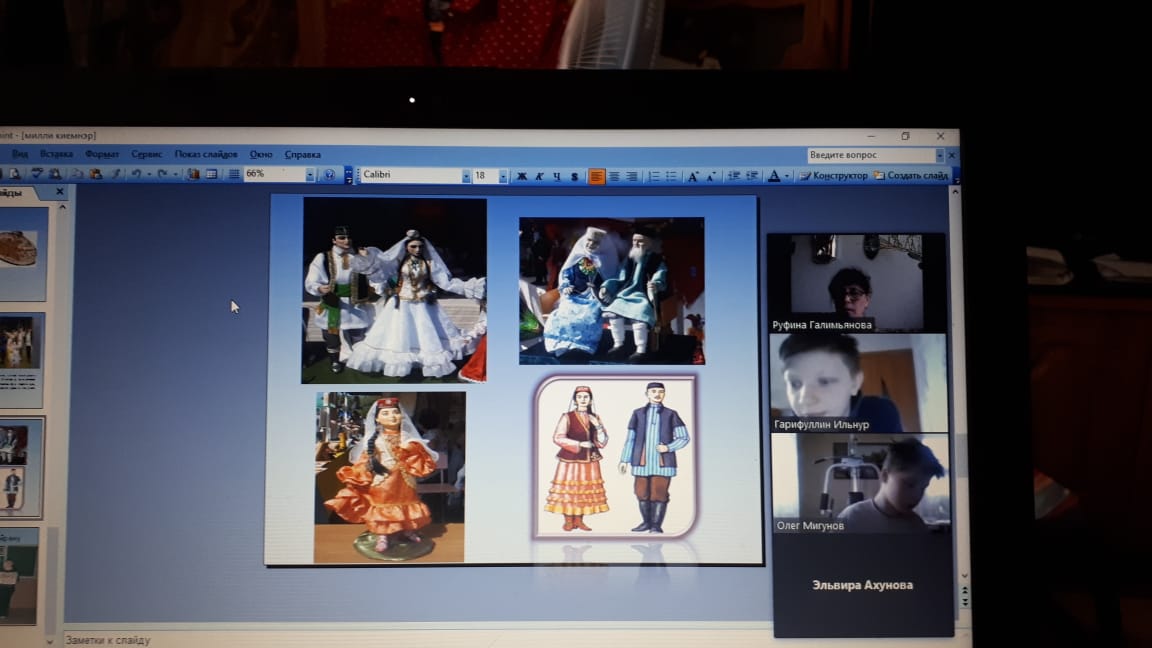
Task: Click the Введите вопрос help search field
Action: pyautogui.click(x=870, y=155)
